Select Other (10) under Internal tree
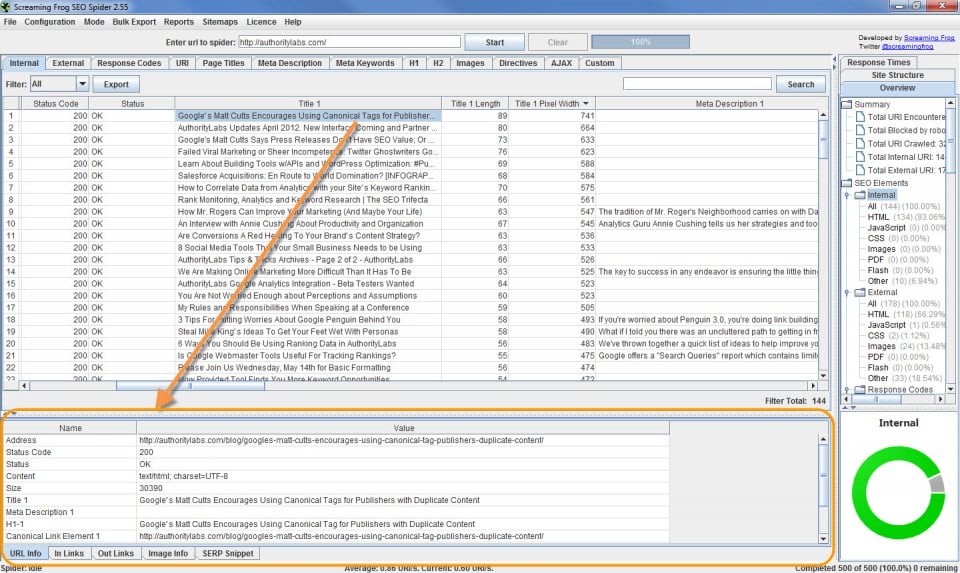Screen dimensions: 960x573 [902, 281]
